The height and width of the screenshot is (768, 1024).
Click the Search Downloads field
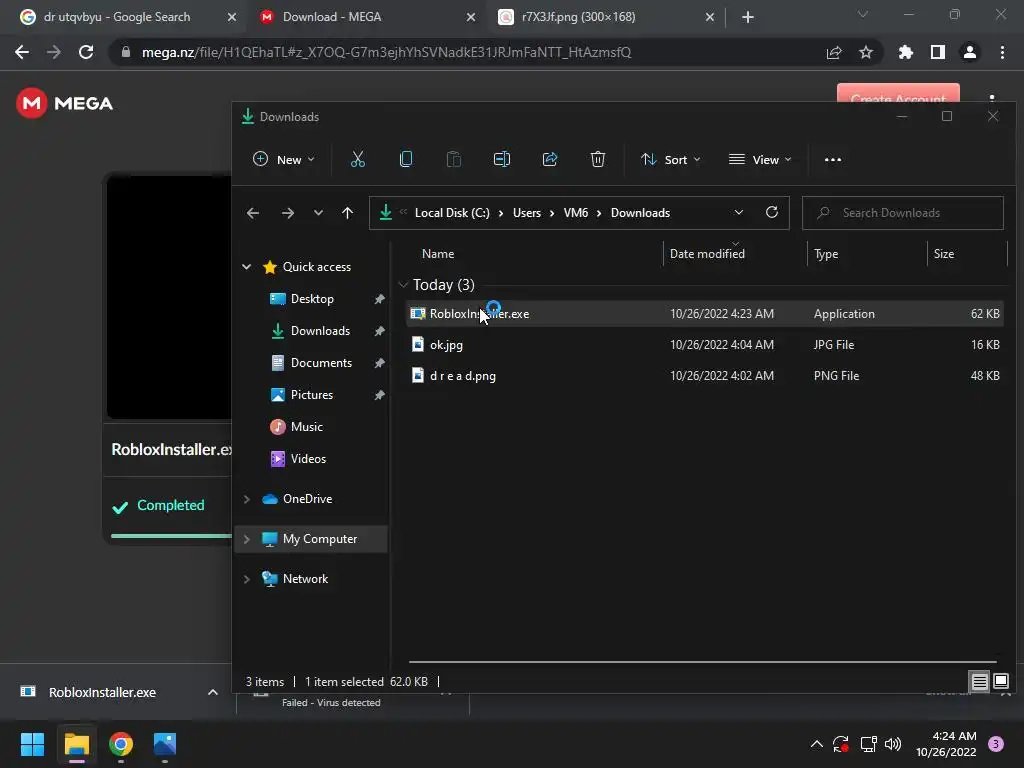click(x=903, y=213)
